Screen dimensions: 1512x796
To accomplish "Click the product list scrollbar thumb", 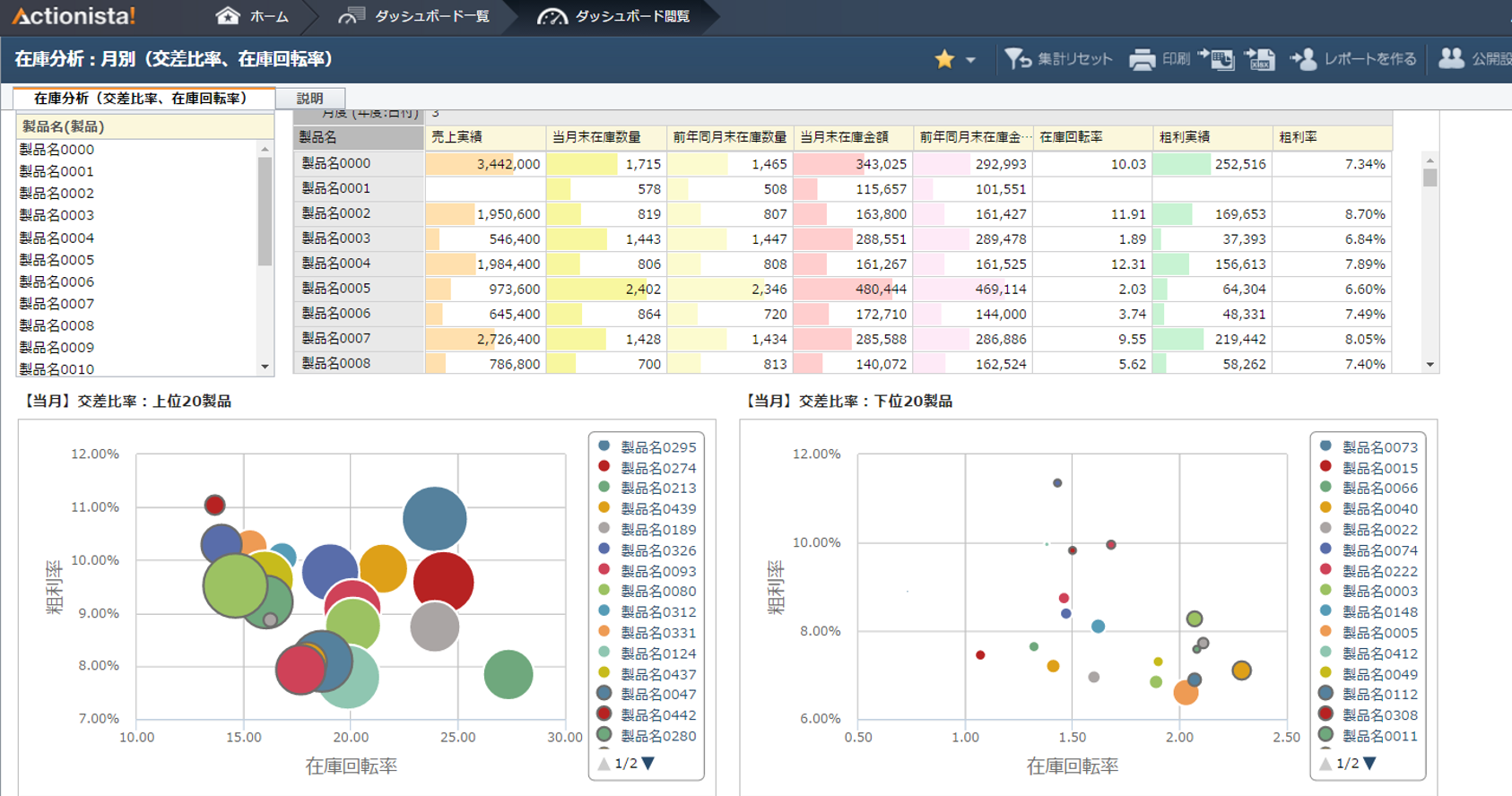I will [265, 212].
